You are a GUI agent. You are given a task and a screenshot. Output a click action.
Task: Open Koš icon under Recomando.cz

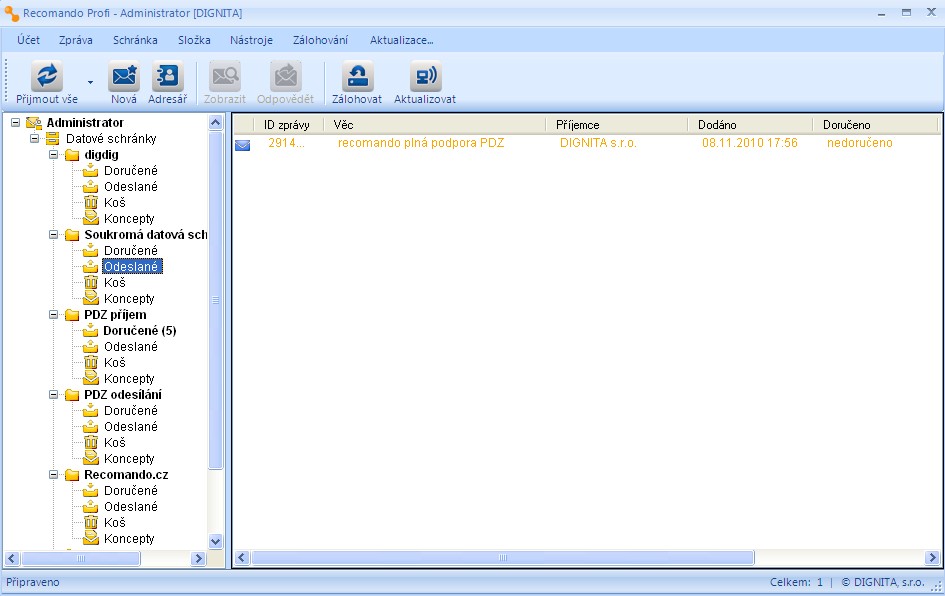90,522
